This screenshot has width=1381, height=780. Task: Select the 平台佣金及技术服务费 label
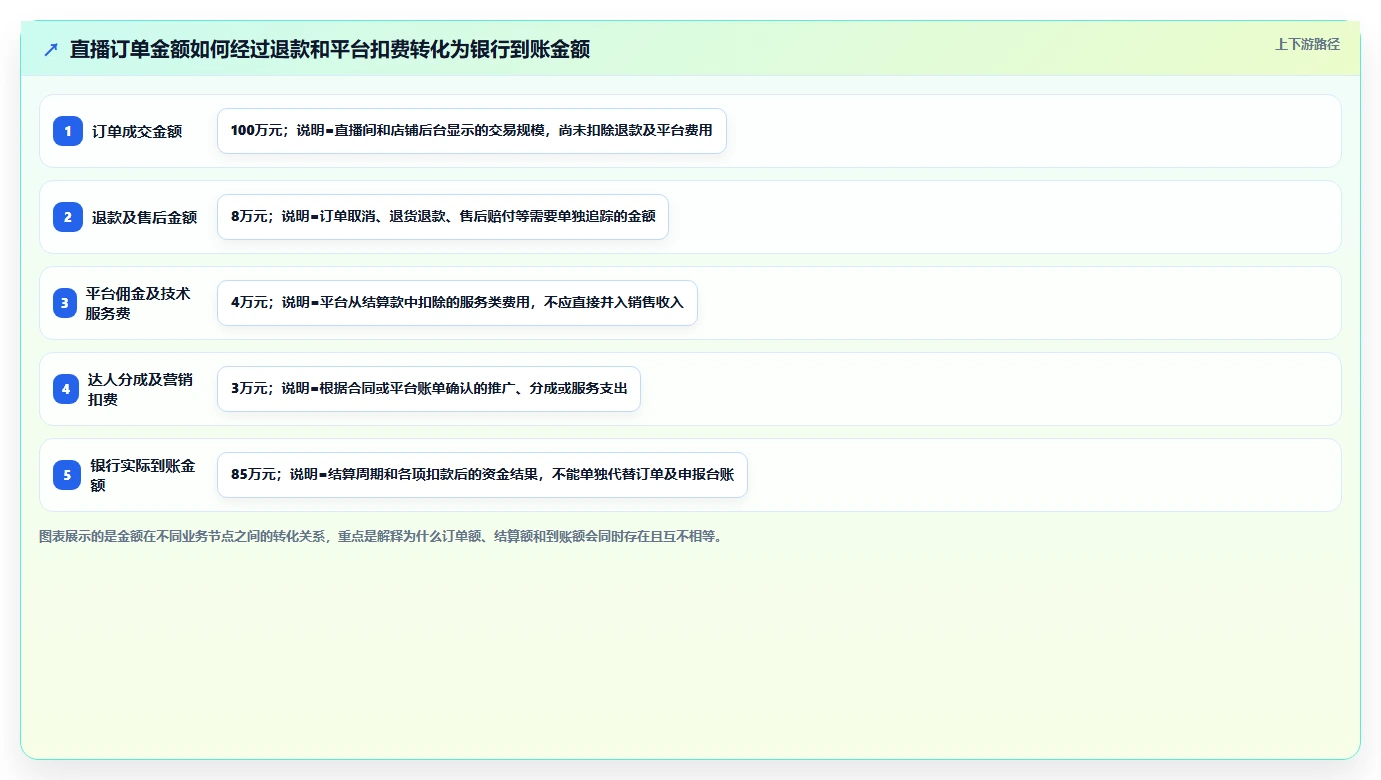pyautogui.click(x=138, y=303)
